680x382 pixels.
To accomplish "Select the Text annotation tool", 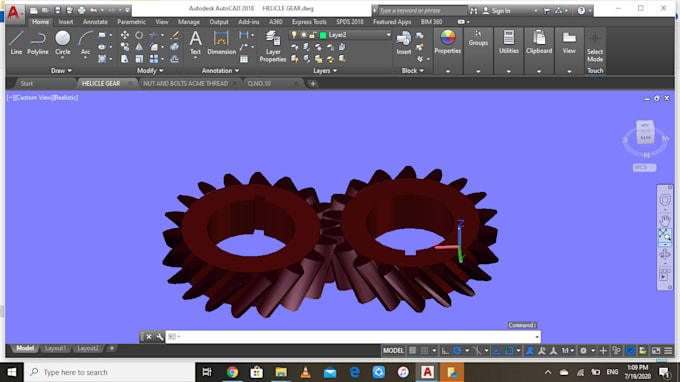I will point(195,42).
